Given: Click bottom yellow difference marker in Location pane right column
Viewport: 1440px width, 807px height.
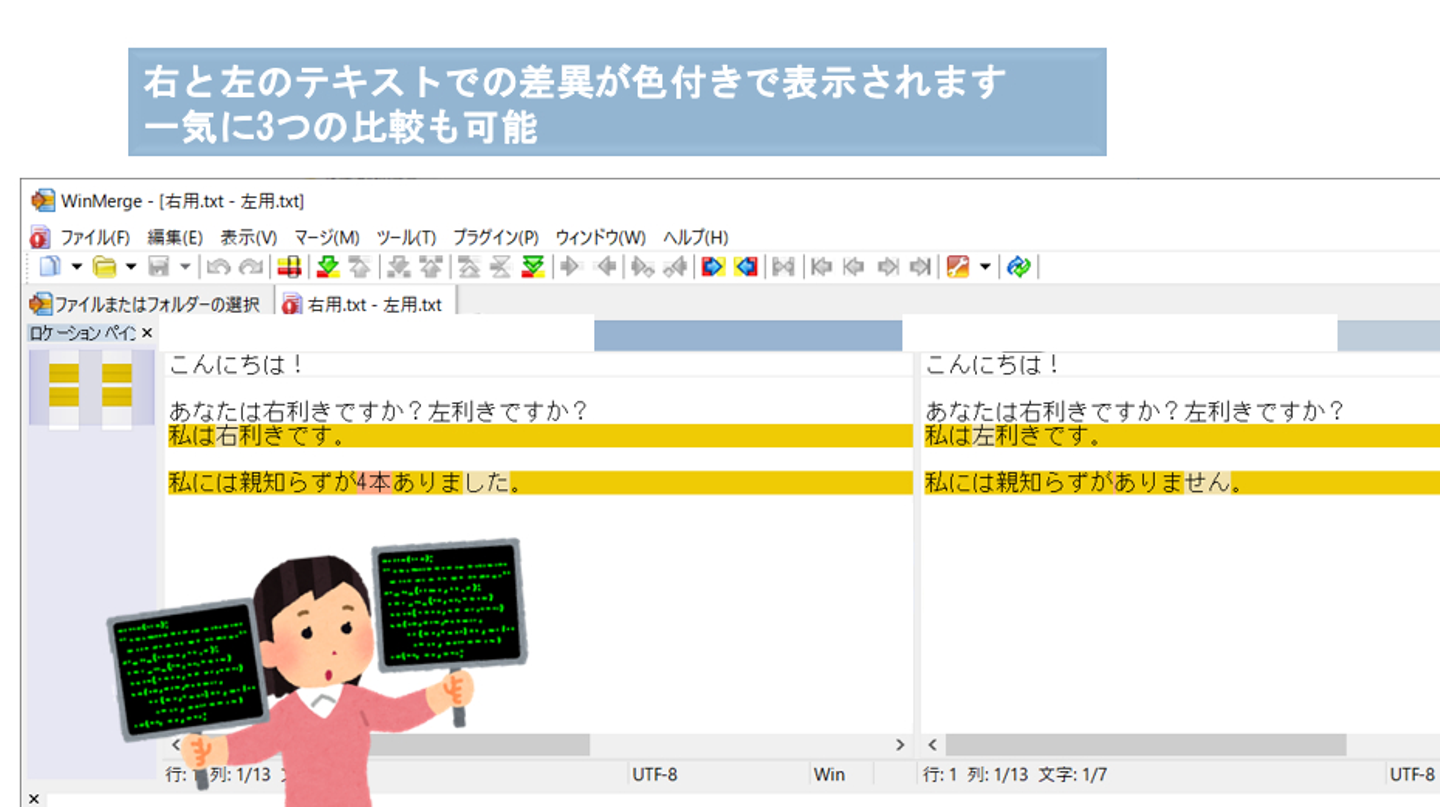Looking at the screenshot, I should [117, 397].
